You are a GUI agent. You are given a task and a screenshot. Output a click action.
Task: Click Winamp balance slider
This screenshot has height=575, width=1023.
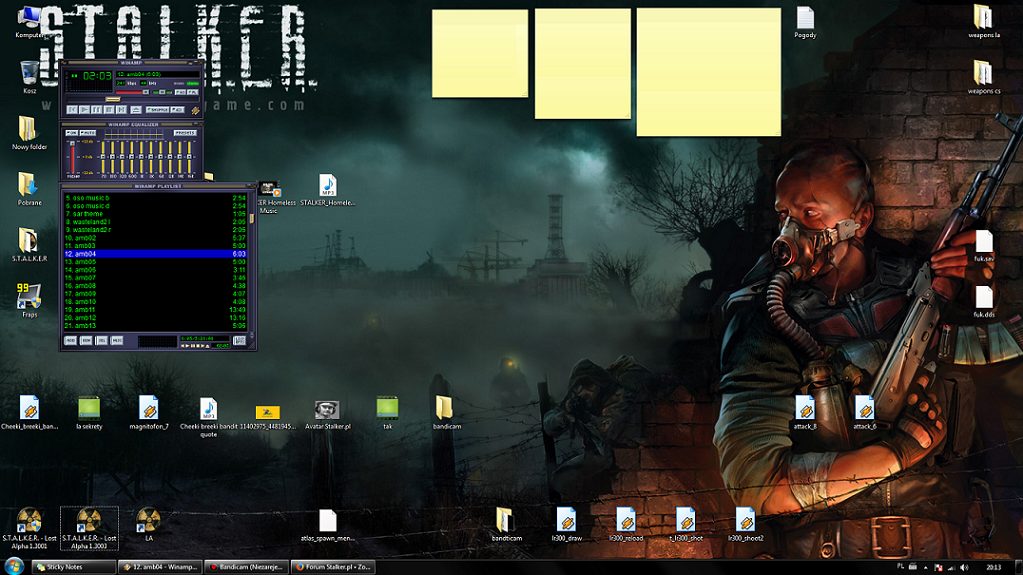pyautogui.click(x=162, y=92)
